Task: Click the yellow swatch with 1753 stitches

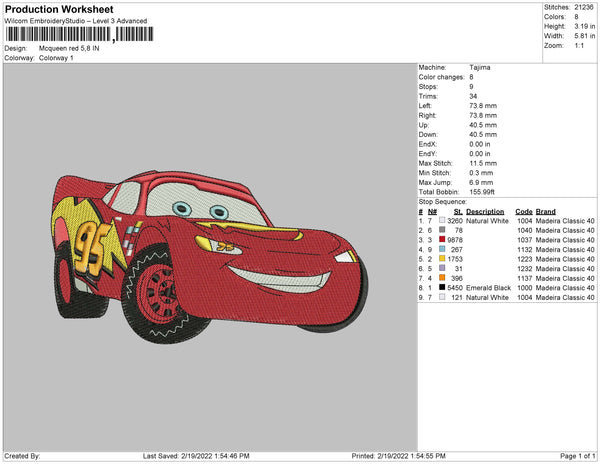Action: (442, 258)
